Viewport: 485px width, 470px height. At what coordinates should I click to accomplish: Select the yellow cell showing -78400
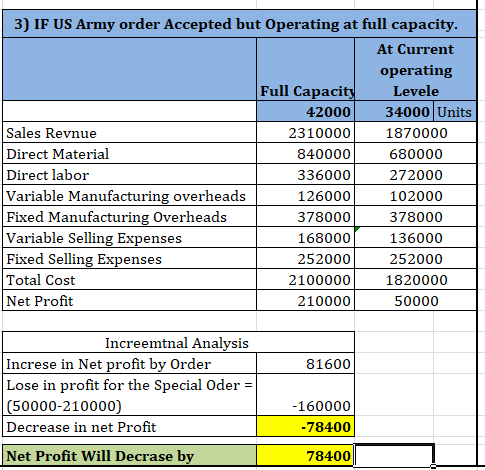tap(305, 426)
